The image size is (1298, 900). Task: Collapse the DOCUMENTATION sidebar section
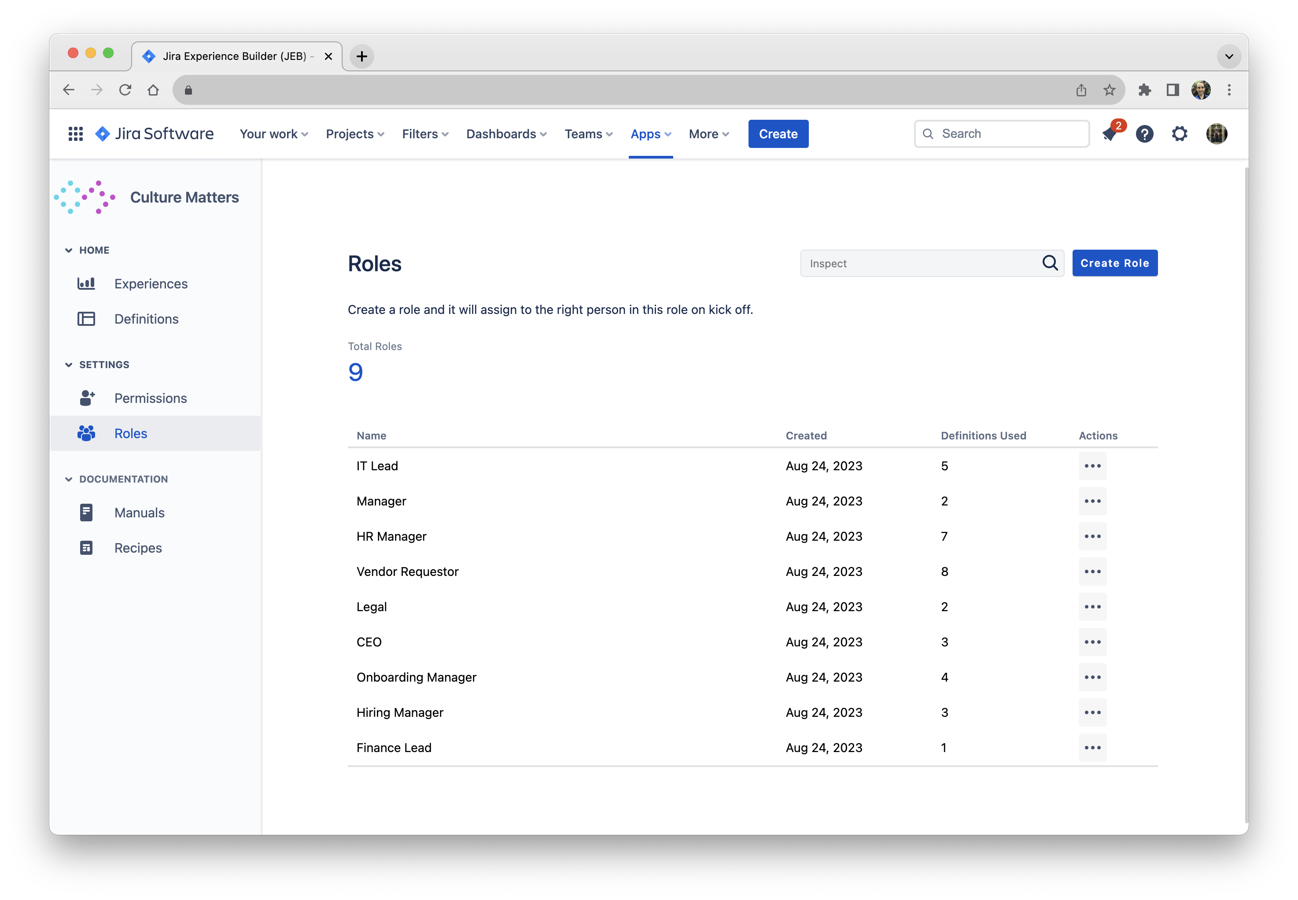coord(69,479)
